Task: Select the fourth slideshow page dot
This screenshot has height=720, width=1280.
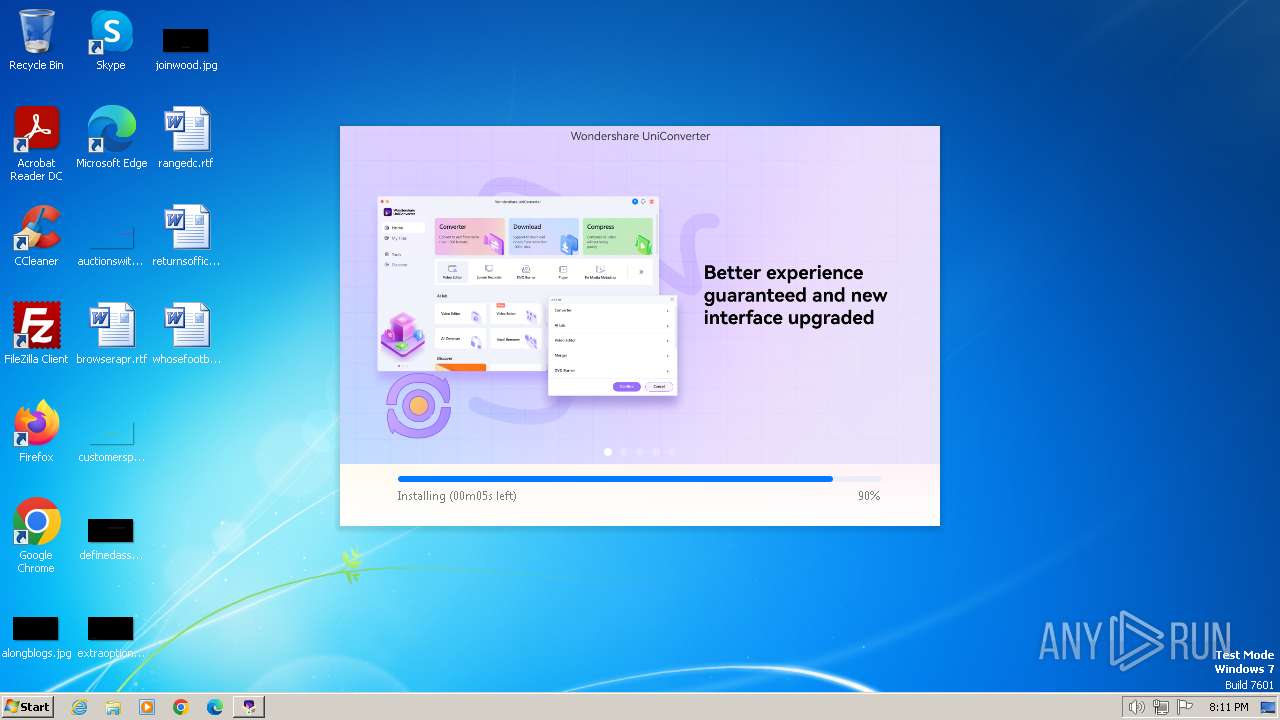Action: coord(656,452)
